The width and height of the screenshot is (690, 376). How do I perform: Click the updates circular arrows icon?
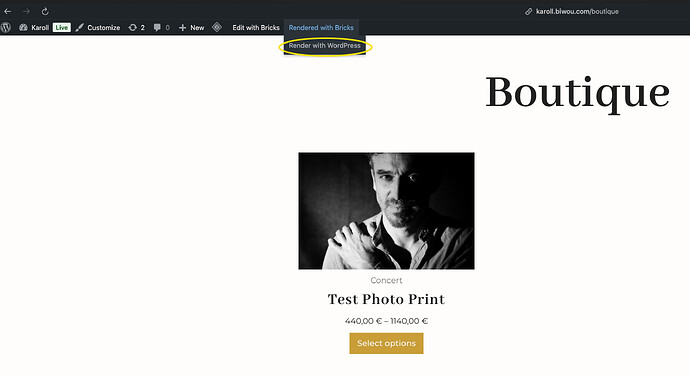click(x=132, y=27)
